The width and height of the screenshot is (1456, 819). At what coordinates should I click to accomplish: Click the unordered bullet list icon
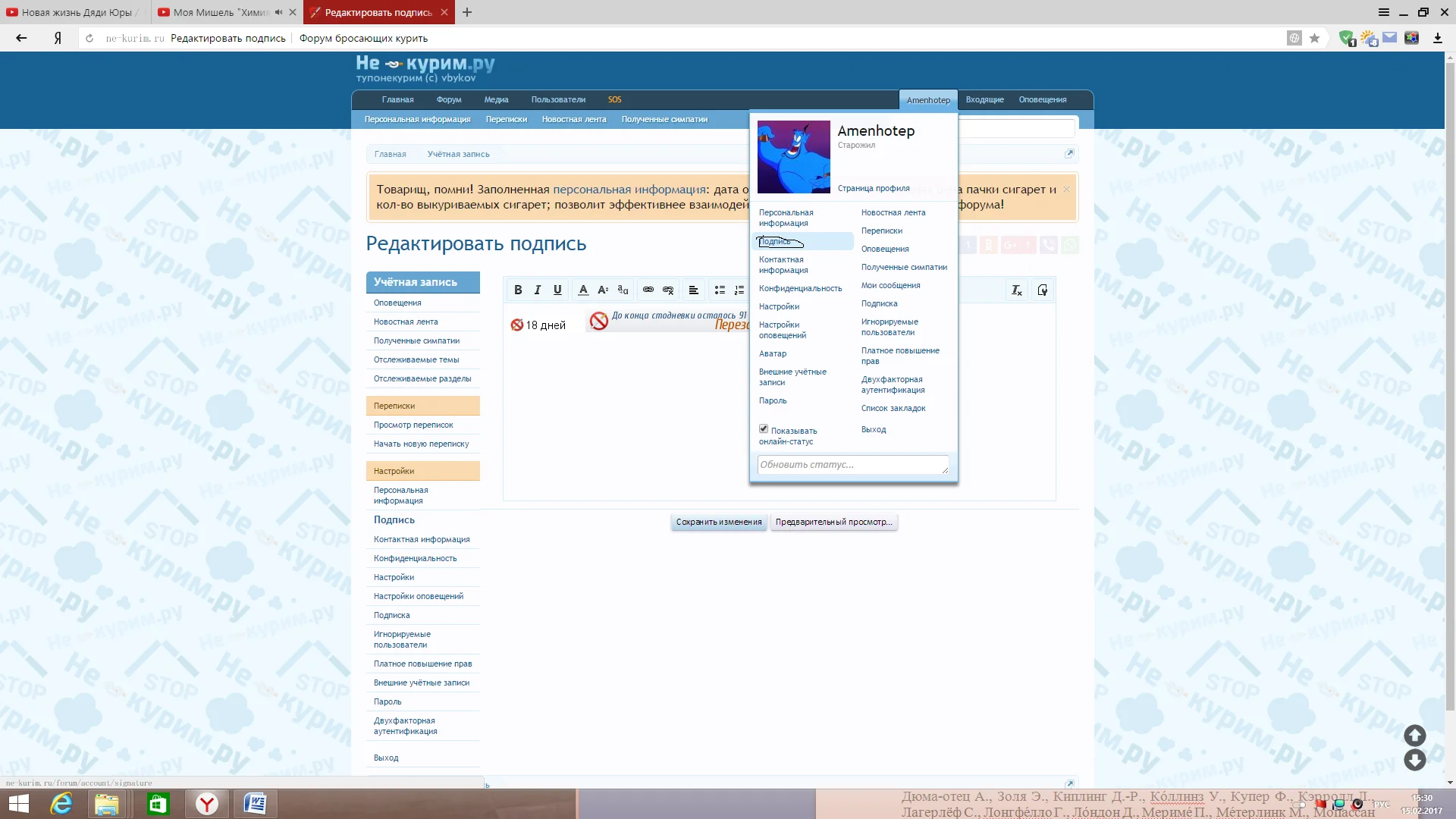pyautogui.click(x=720, y=290)
